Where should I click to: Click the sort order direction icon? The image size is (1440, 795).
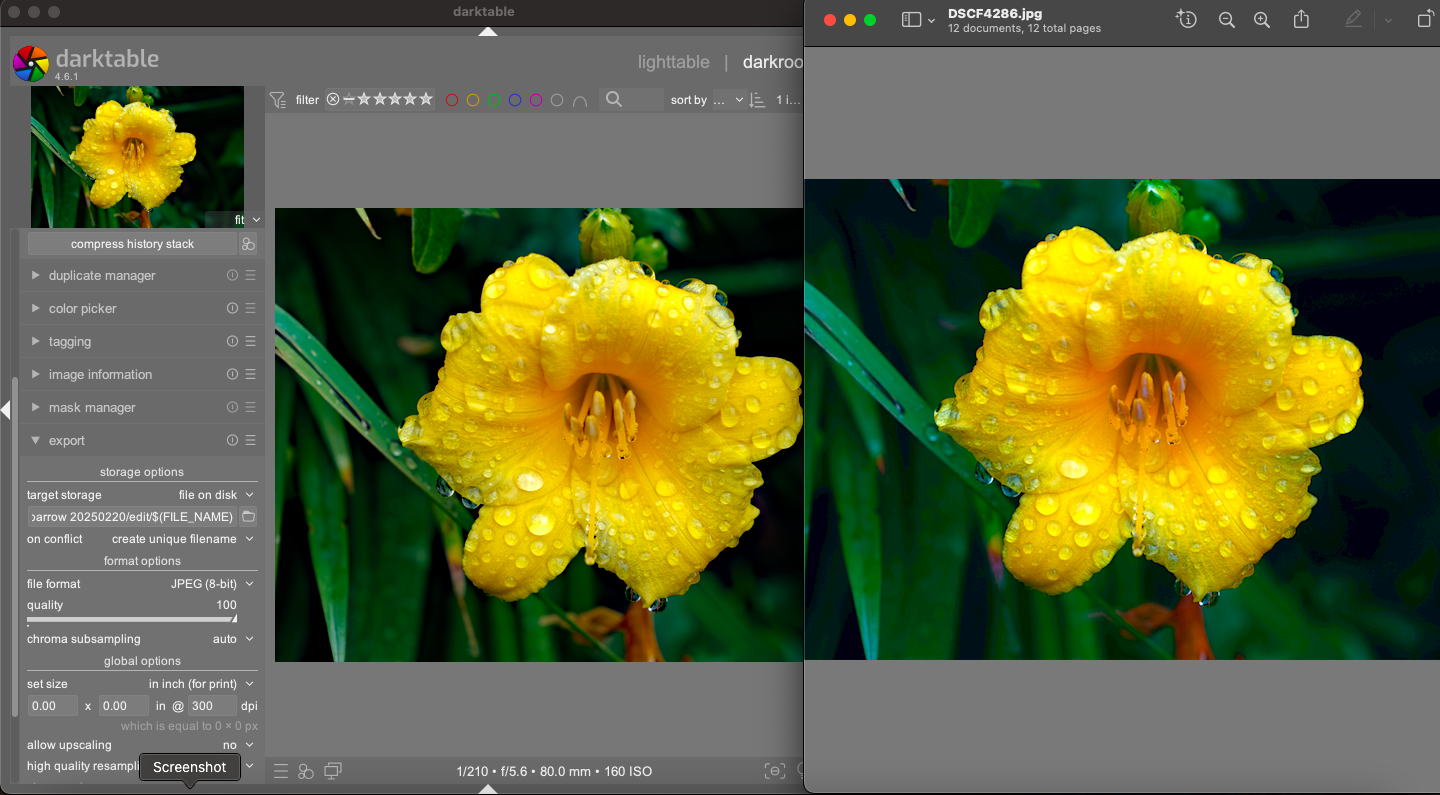757,99
